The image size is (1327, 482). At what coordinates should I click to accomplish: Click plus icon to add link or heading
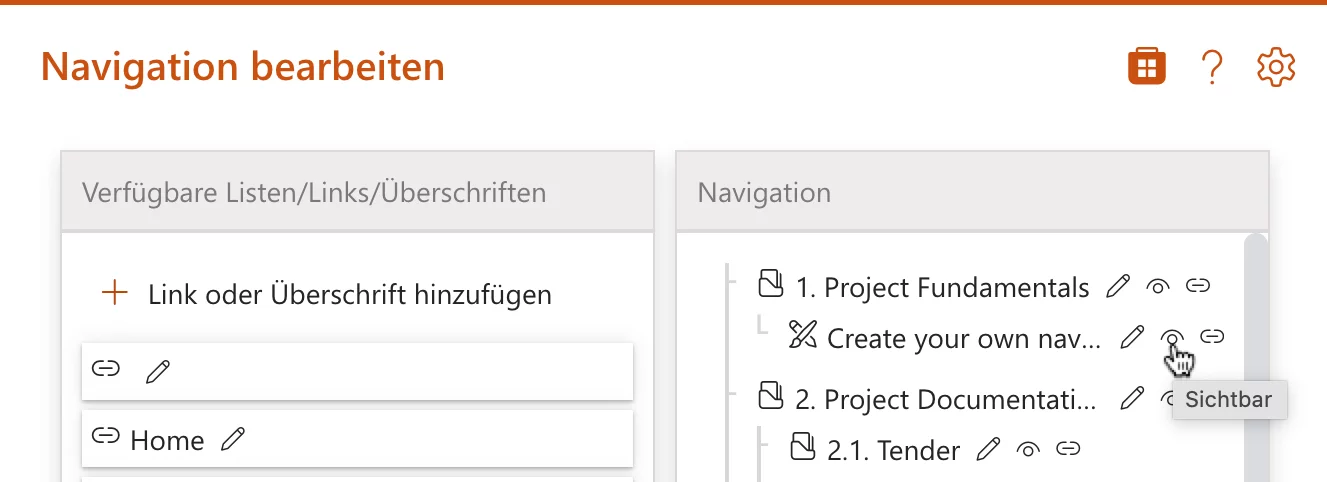click(x=116, y=294)
